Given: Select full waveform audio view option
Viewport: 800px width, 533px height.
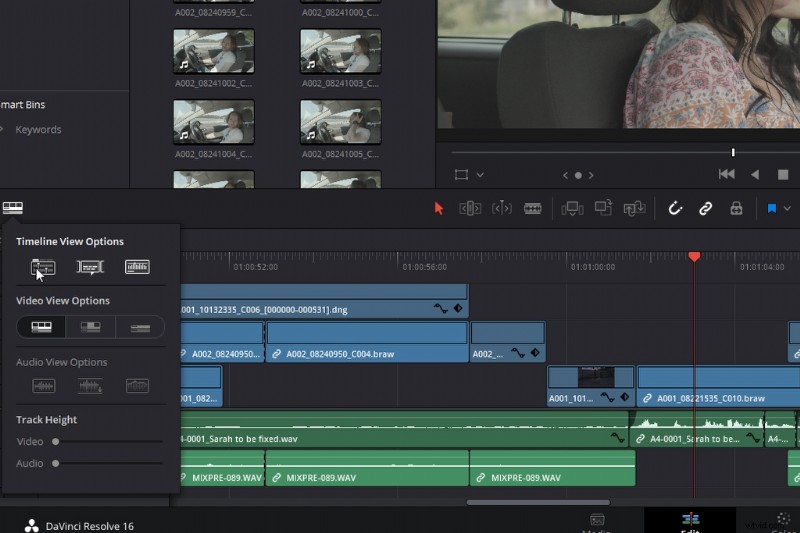Looking at the screenshot, I should pyautogui.click(x=90, y=386).
